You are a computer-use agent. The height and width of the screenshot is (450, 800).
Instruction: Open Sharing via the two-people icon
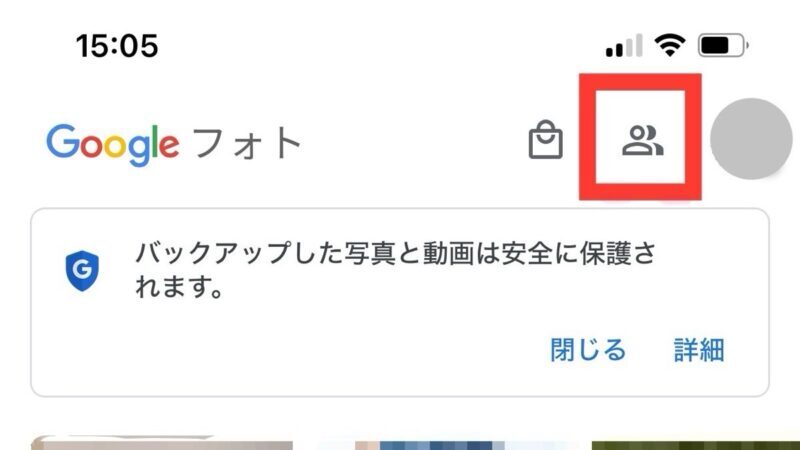[x=642, y=140]
